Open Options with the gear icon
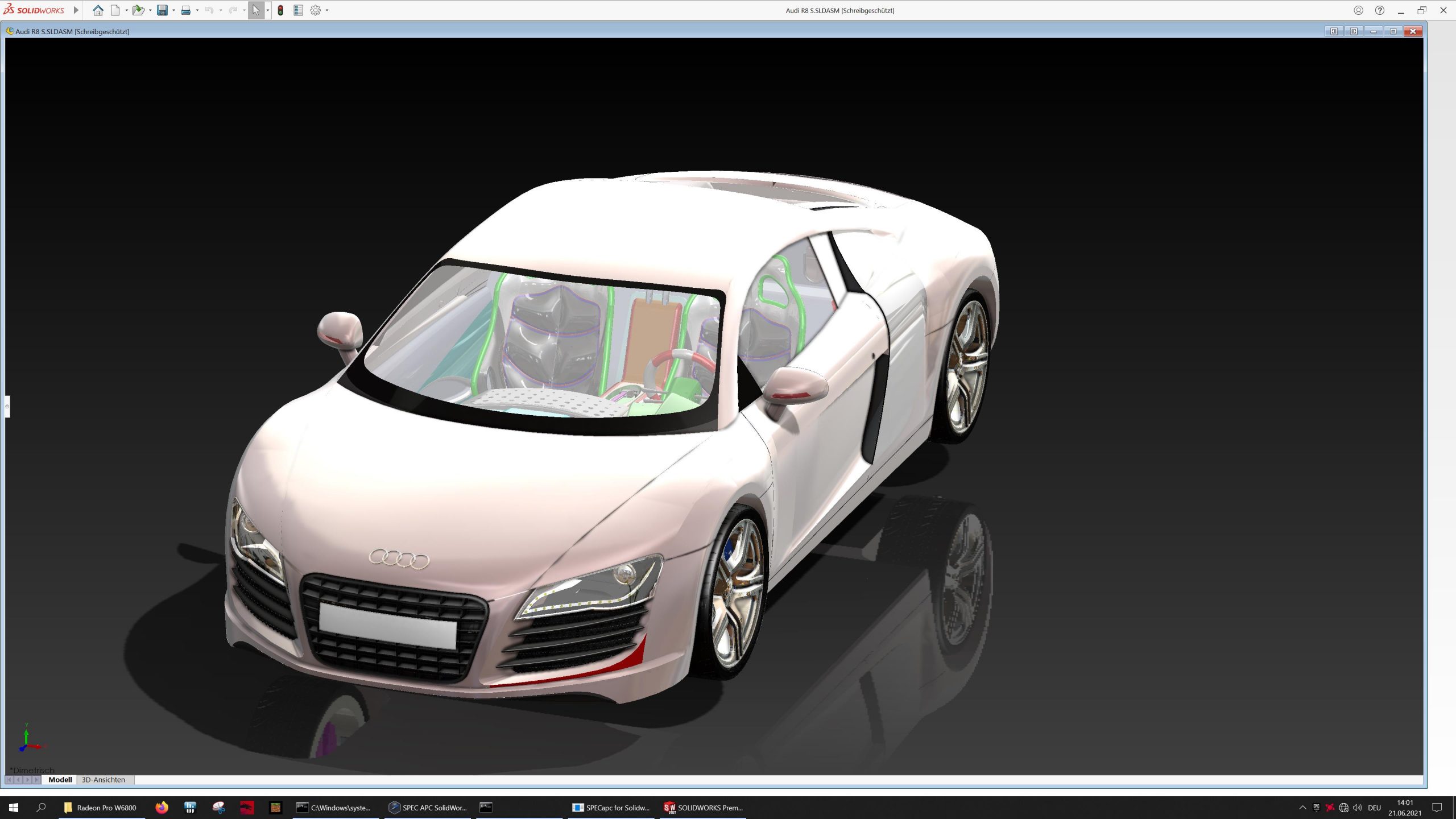 click(x=315, y=10)
